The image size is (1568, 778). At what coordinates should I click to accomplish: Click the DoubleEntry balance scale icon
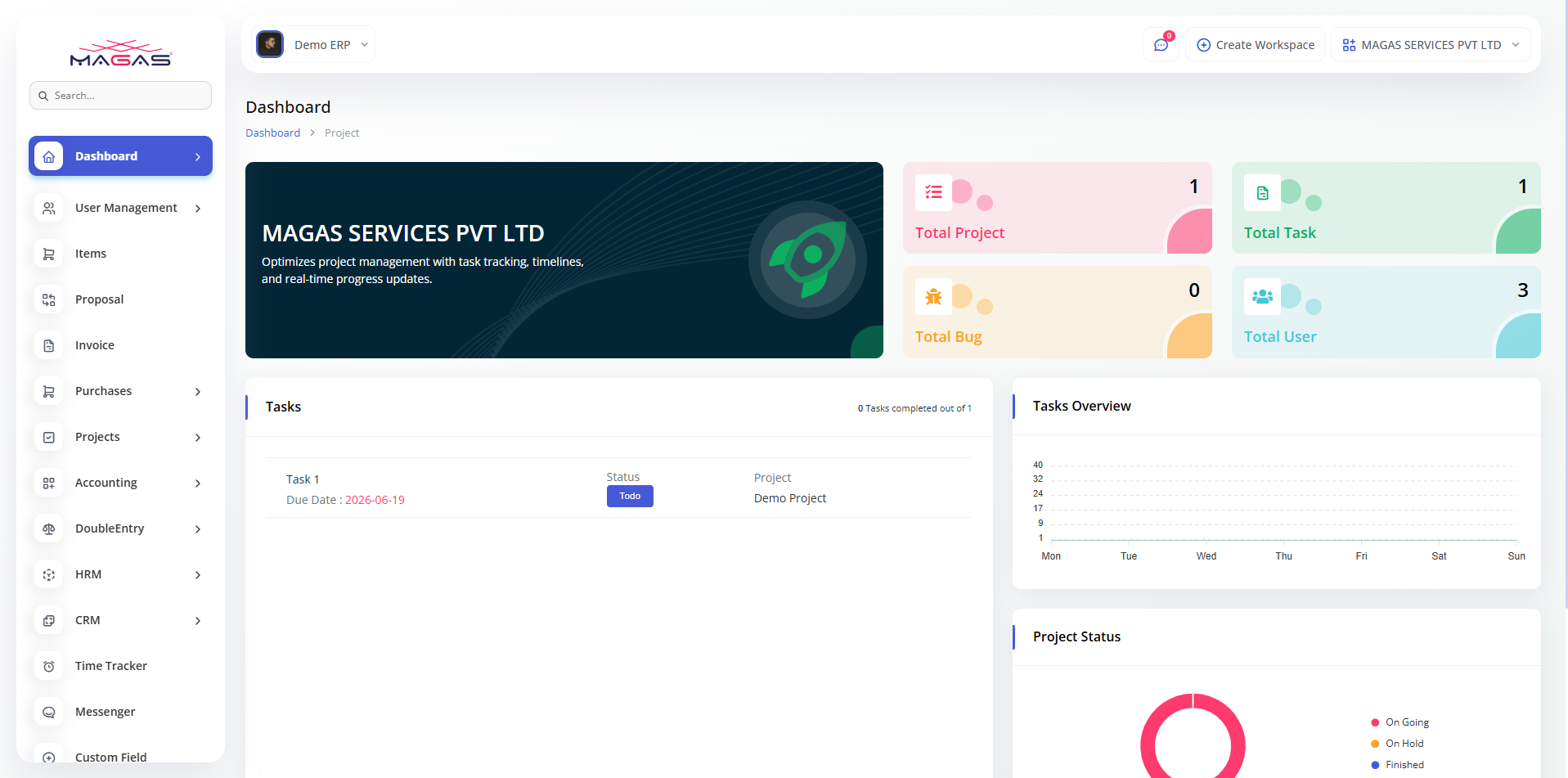pyautogui.click(x=49, y=529)
